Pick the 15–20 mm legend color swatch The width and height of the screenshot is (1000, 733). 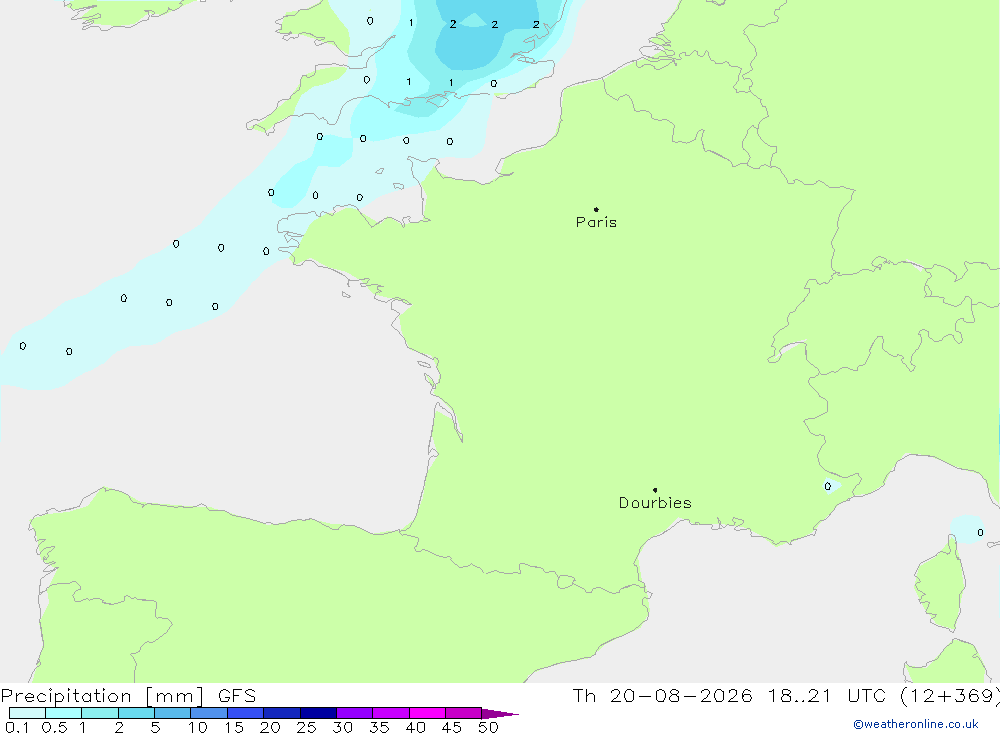246,713
